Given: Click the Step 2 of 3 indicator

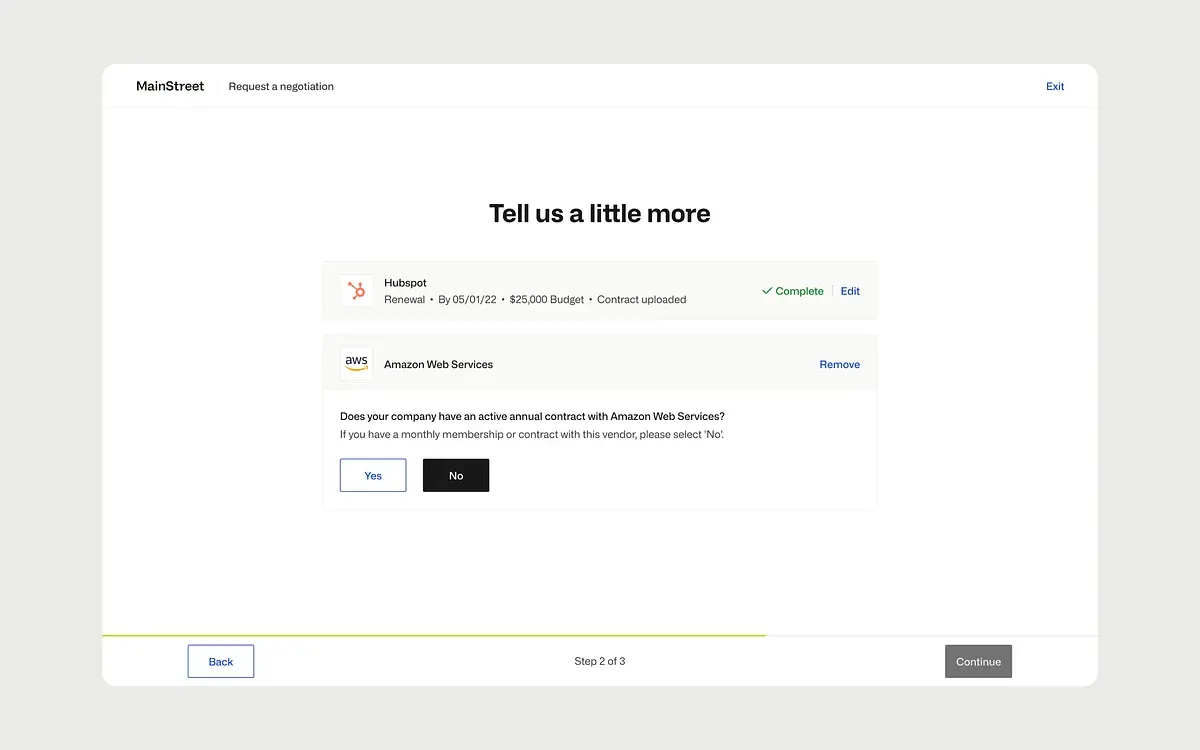Looking at the screenshot, I should tap(599, 661).
